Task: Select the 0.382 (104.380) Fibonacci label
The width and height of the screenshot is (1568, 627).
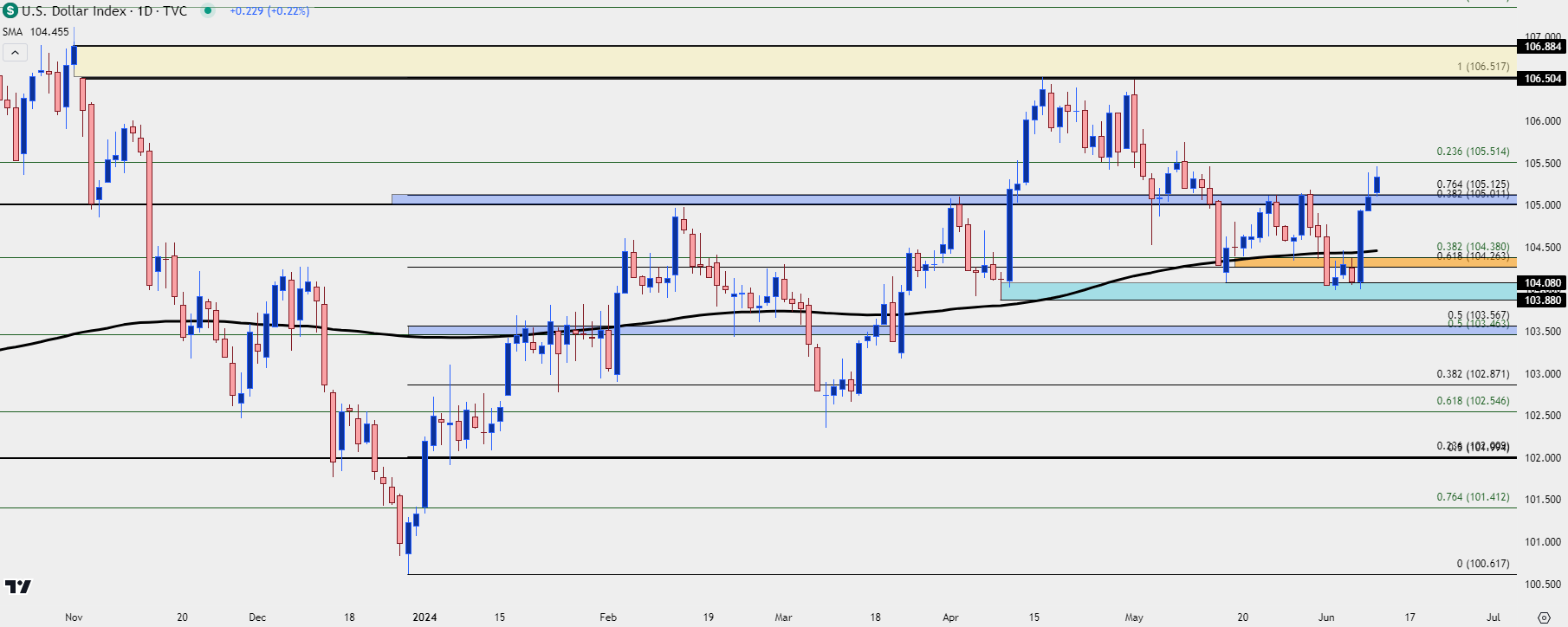Action: [1473, 247]
